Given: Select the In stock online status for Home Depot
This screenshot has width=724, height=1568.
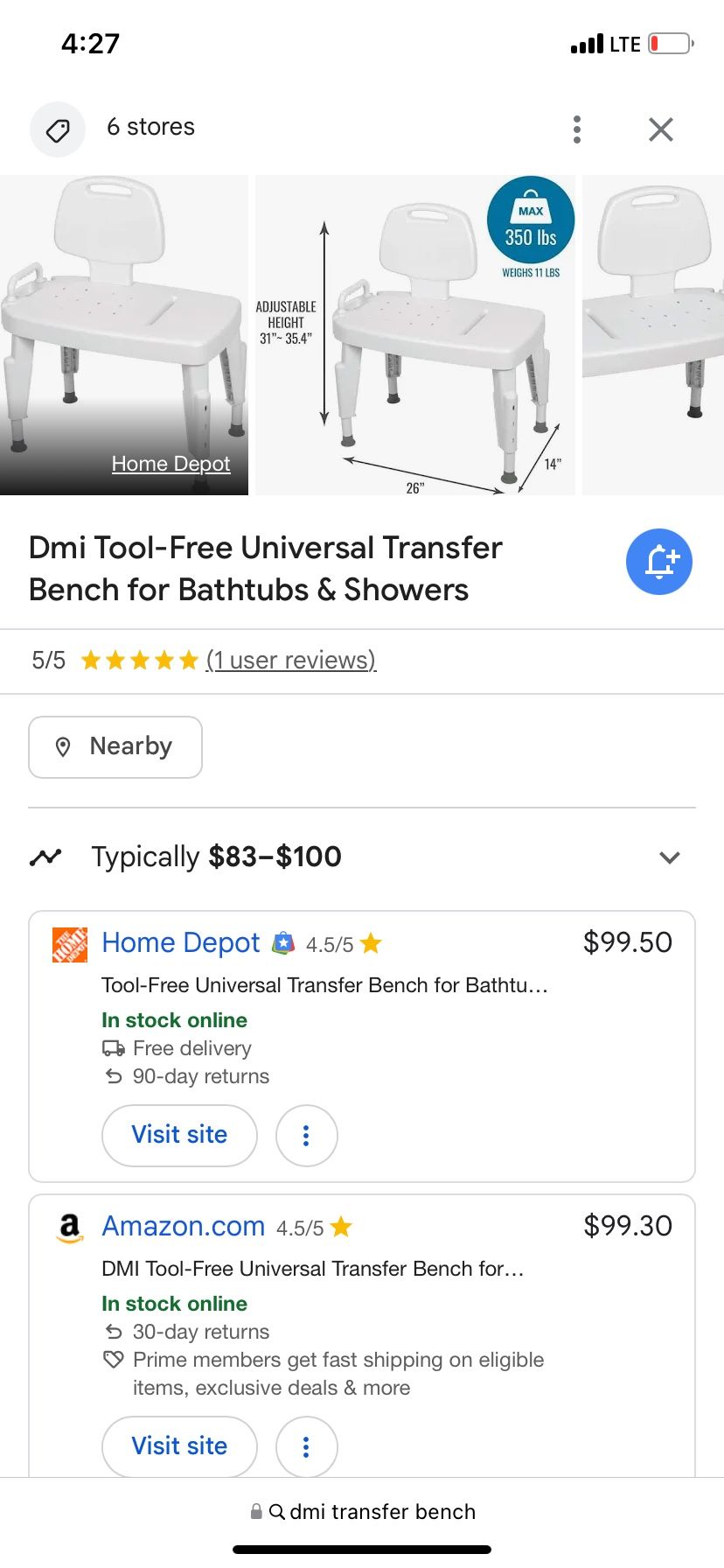Looking at the screenshot, I should coord(174,1020).
